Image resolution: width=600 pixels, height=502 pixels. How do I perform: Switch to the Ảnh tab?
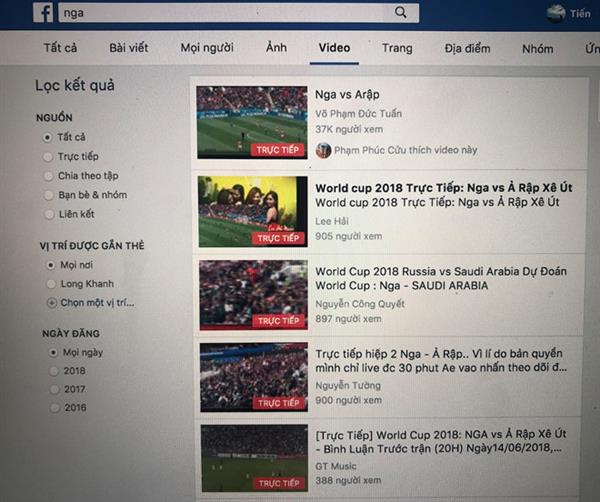pos(276,47)
